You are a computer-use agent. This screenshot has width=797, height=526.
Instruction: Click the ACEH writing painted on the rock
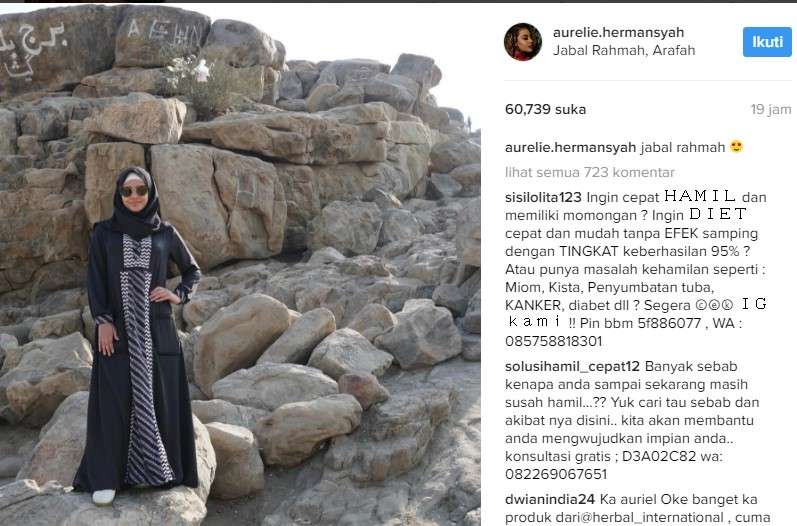pos(159,32)
